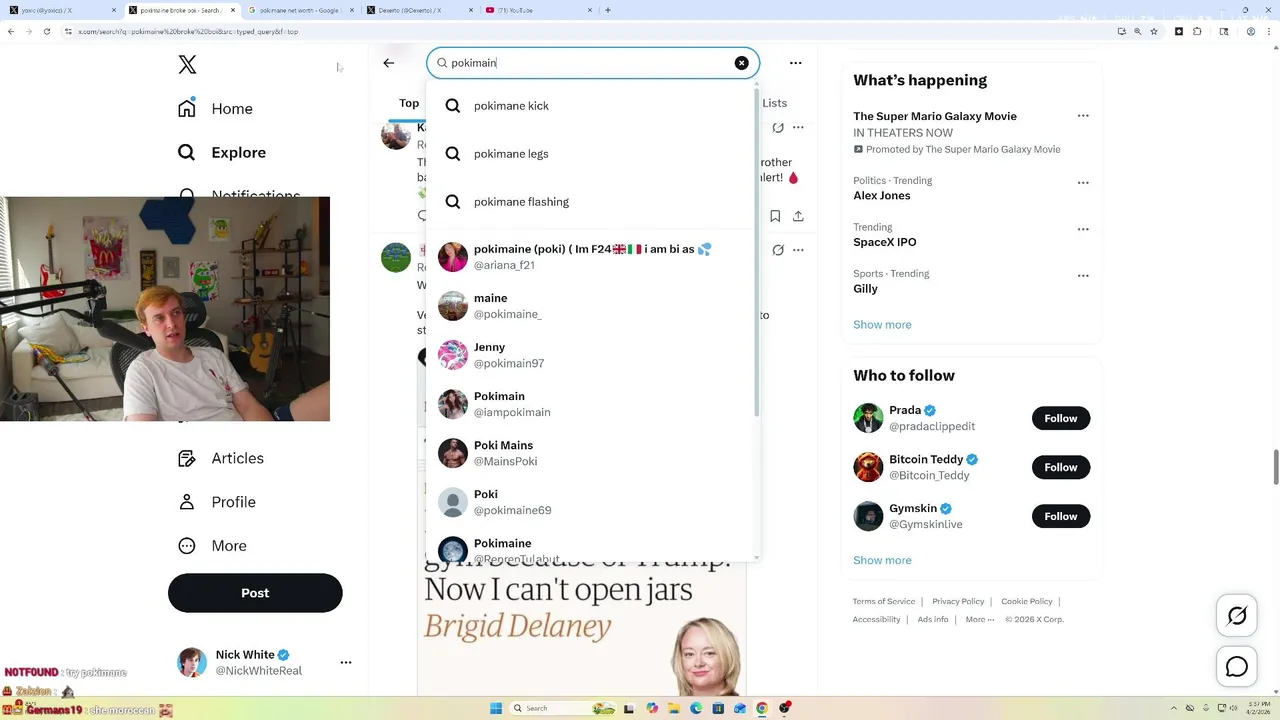The height and width of the screenshot is (720, 1280).
Task: Click the share icon on the first post
Action: [798, 216]
